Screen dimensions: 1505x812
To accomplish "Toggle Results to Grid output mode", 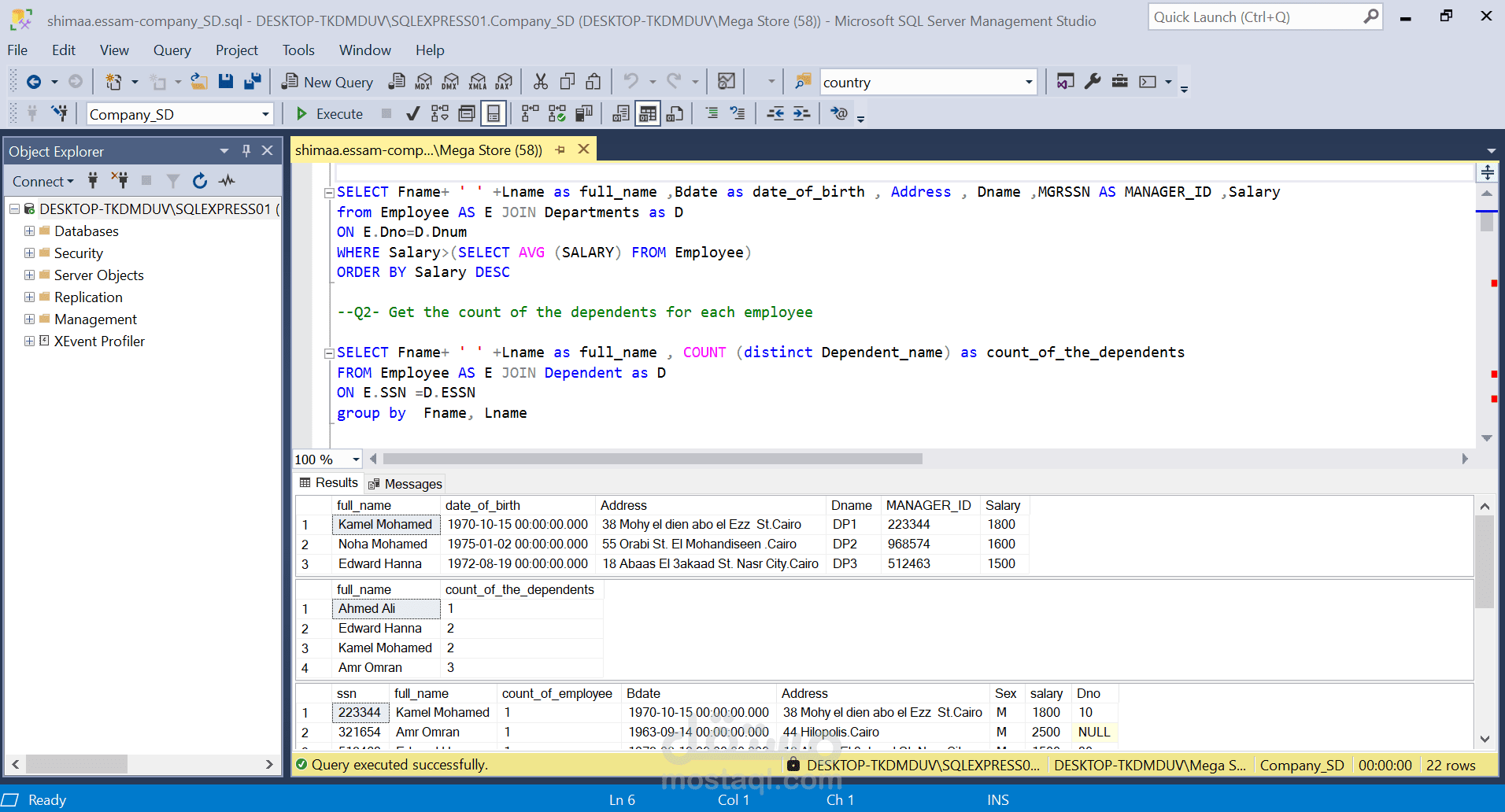I will 648,114.
